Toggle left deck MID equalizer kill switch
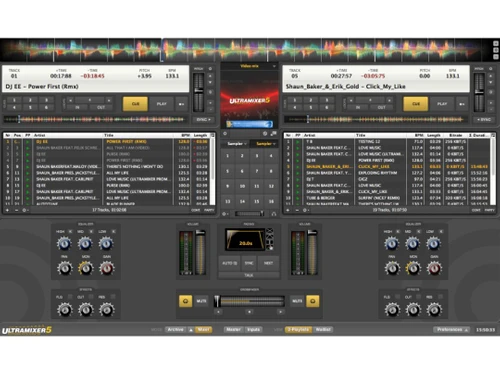The image size is (500, 375). 91,231
